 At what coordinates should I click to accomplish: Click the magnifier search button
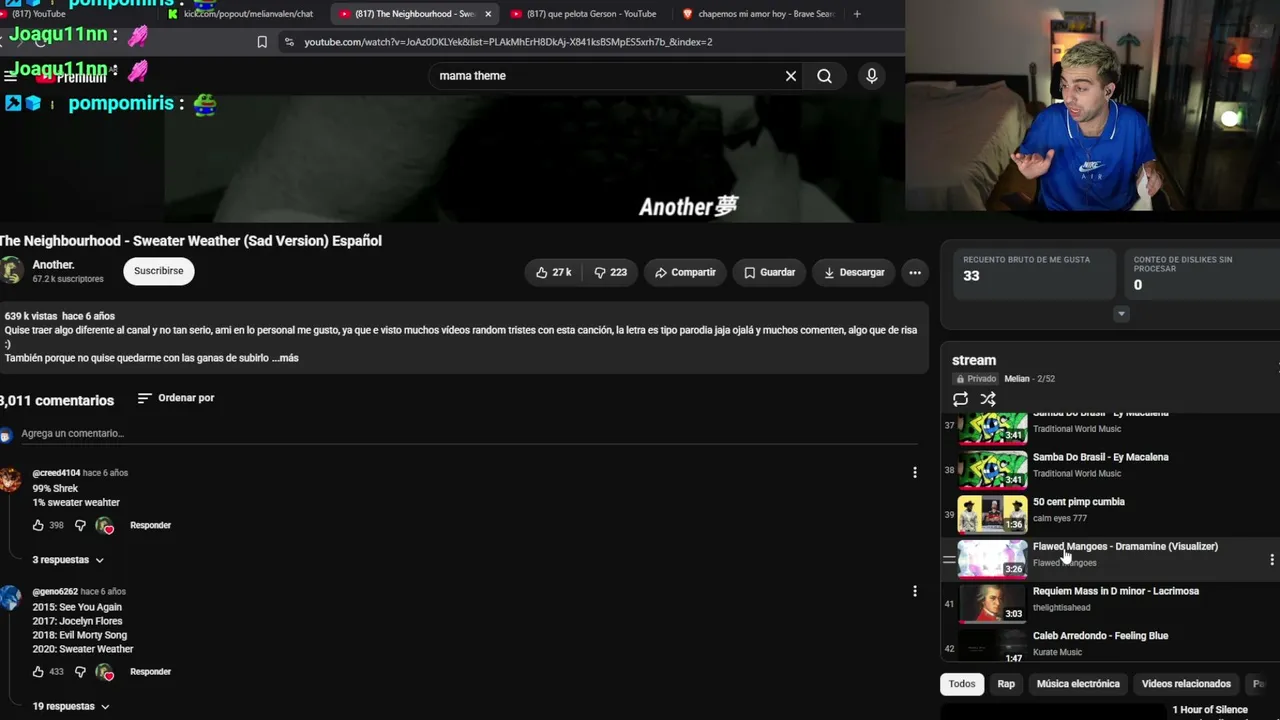click(824, 76)
